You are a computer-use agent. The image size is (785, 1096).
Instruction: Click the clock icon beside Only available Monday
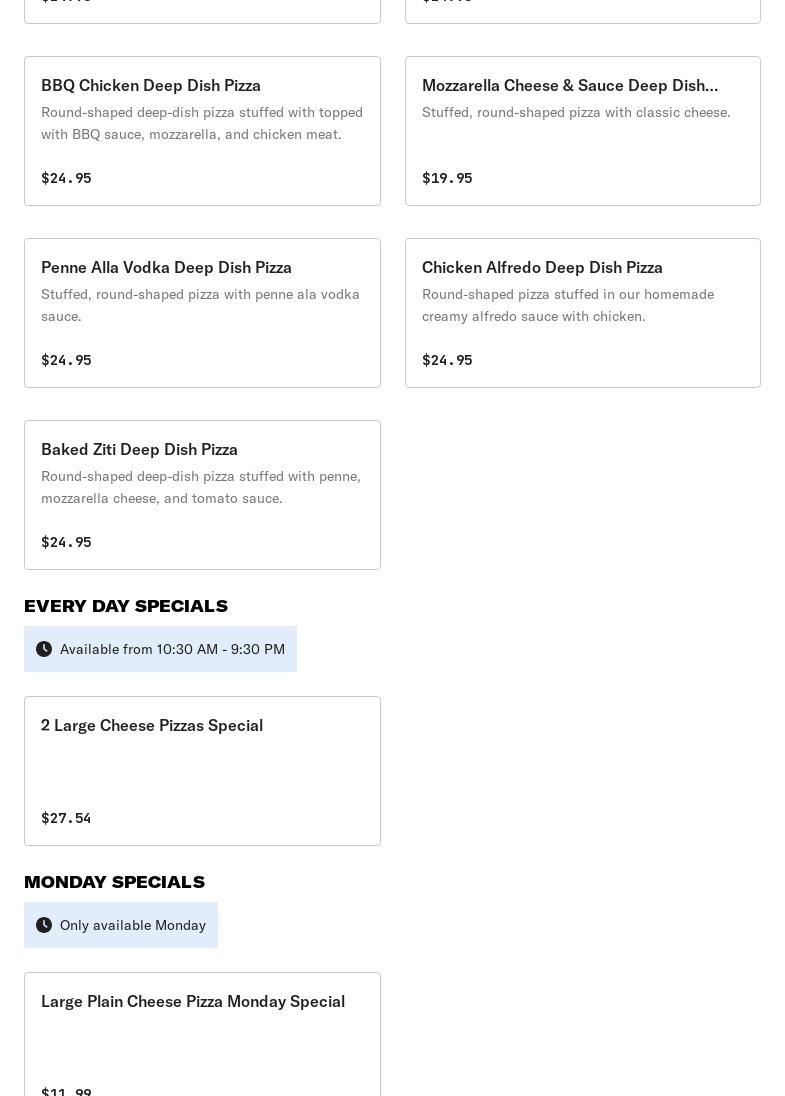44,925
